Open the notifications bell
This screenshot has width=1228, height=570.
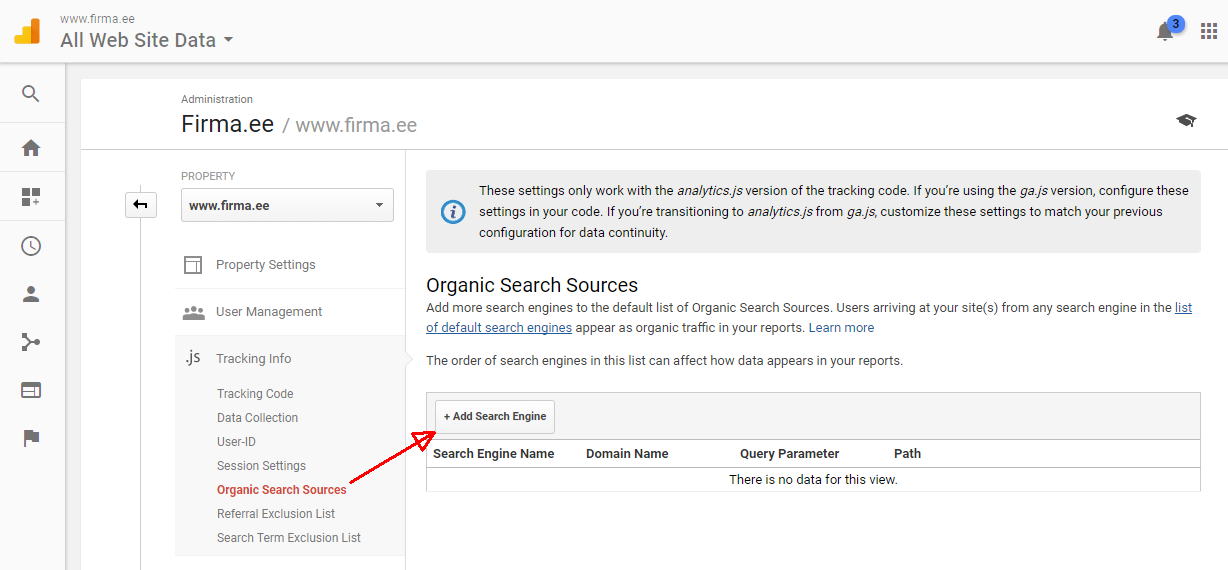1165,31
